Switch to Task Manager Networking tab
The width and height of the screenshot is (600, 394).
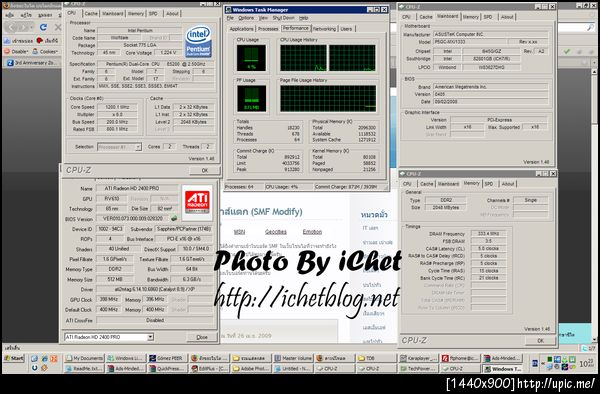pos(324,29)
